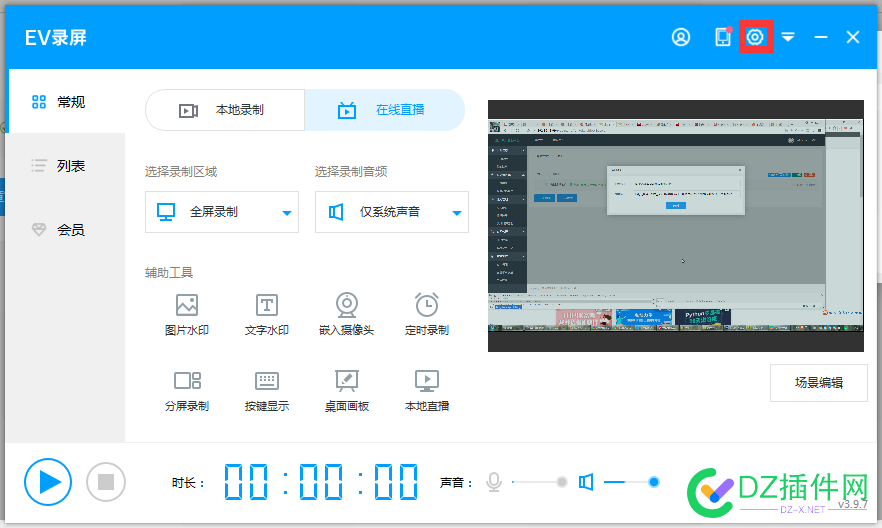The height and width of the screenshot is (528, 882).
Task: Adjust the microphone volume slider
Action: (x=539, y=482)
